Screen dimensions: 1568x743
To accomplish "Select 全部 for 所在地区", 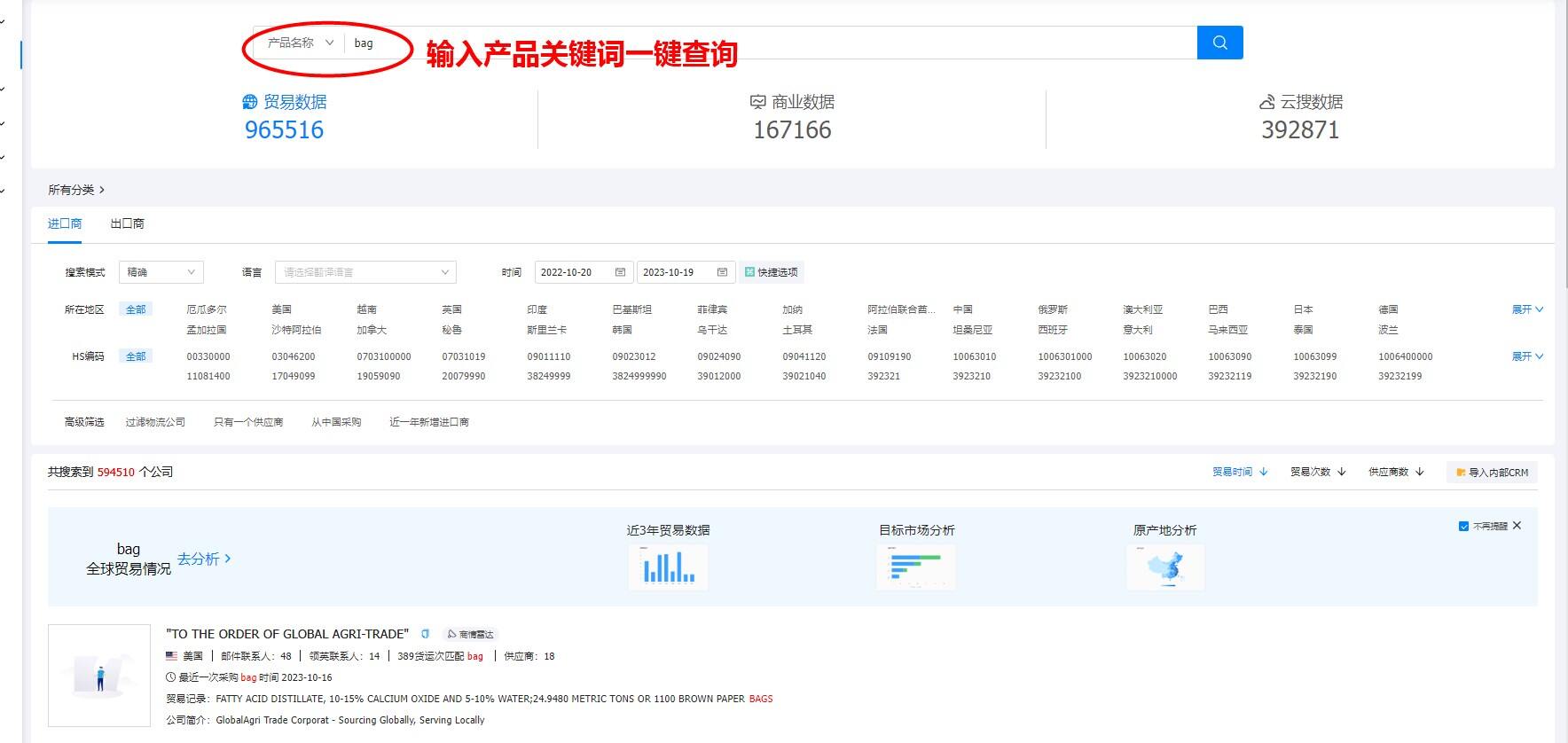I will [136, 309].
